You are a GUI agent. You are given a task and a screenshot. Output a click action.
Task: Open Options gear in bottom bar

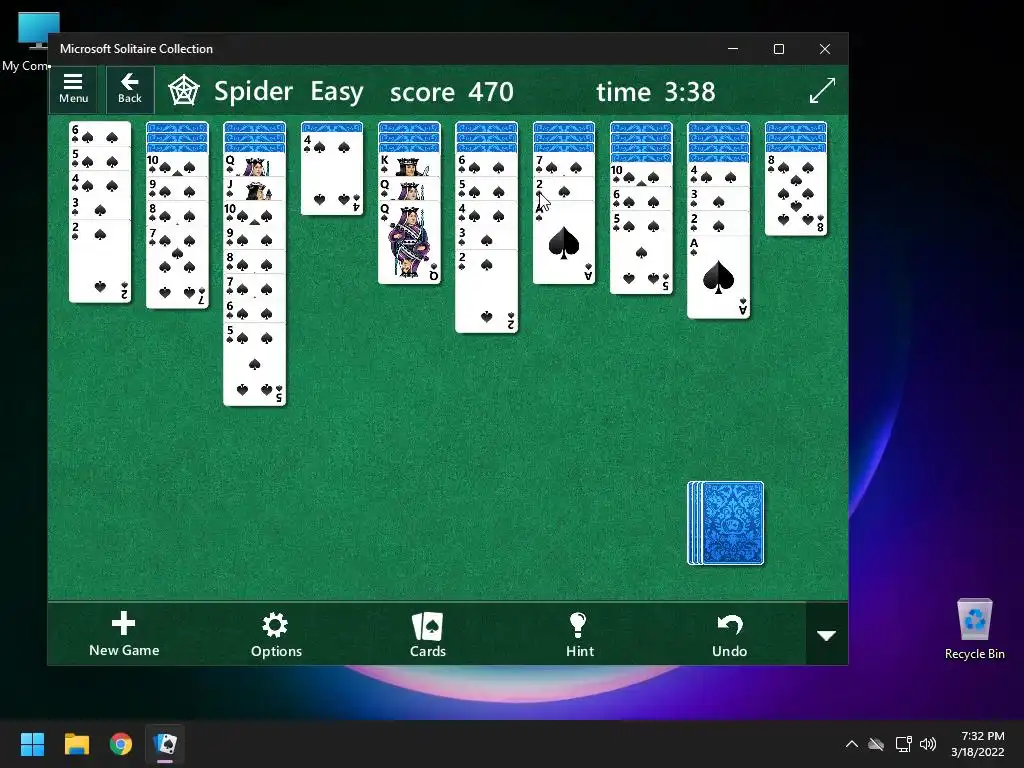(276, 633)
